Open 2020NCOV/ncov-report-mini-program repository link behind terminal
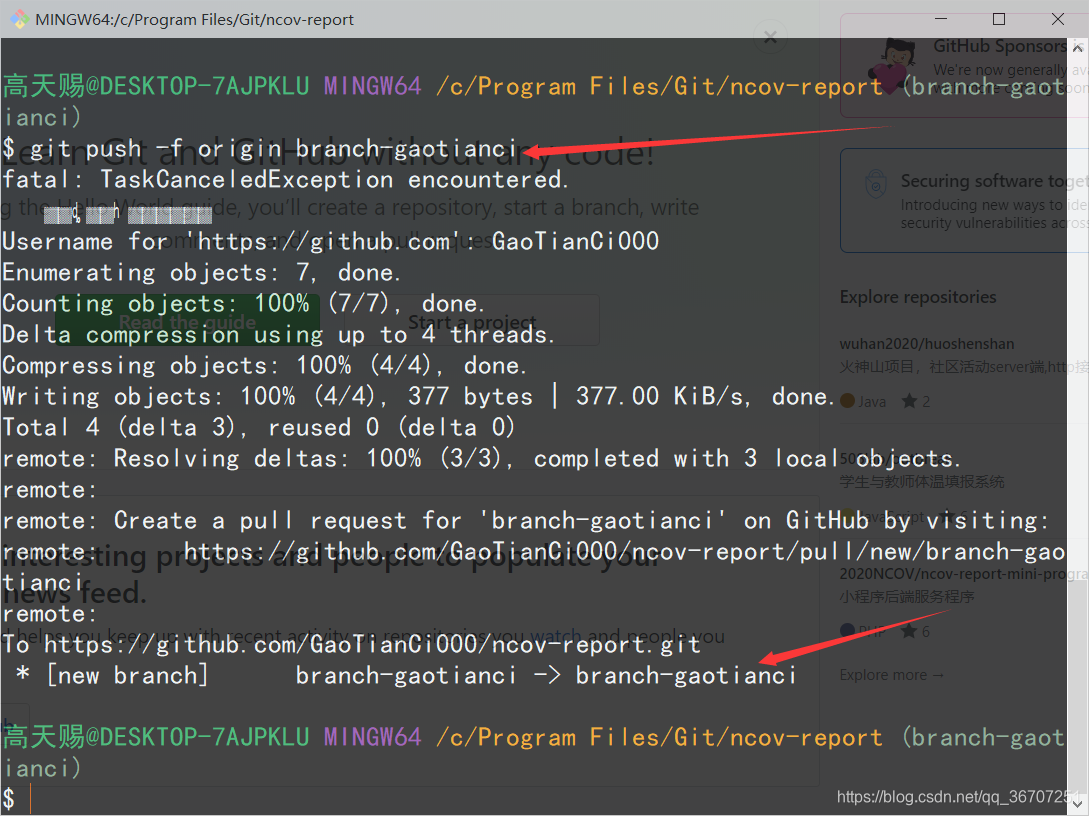 coord(963,574)
